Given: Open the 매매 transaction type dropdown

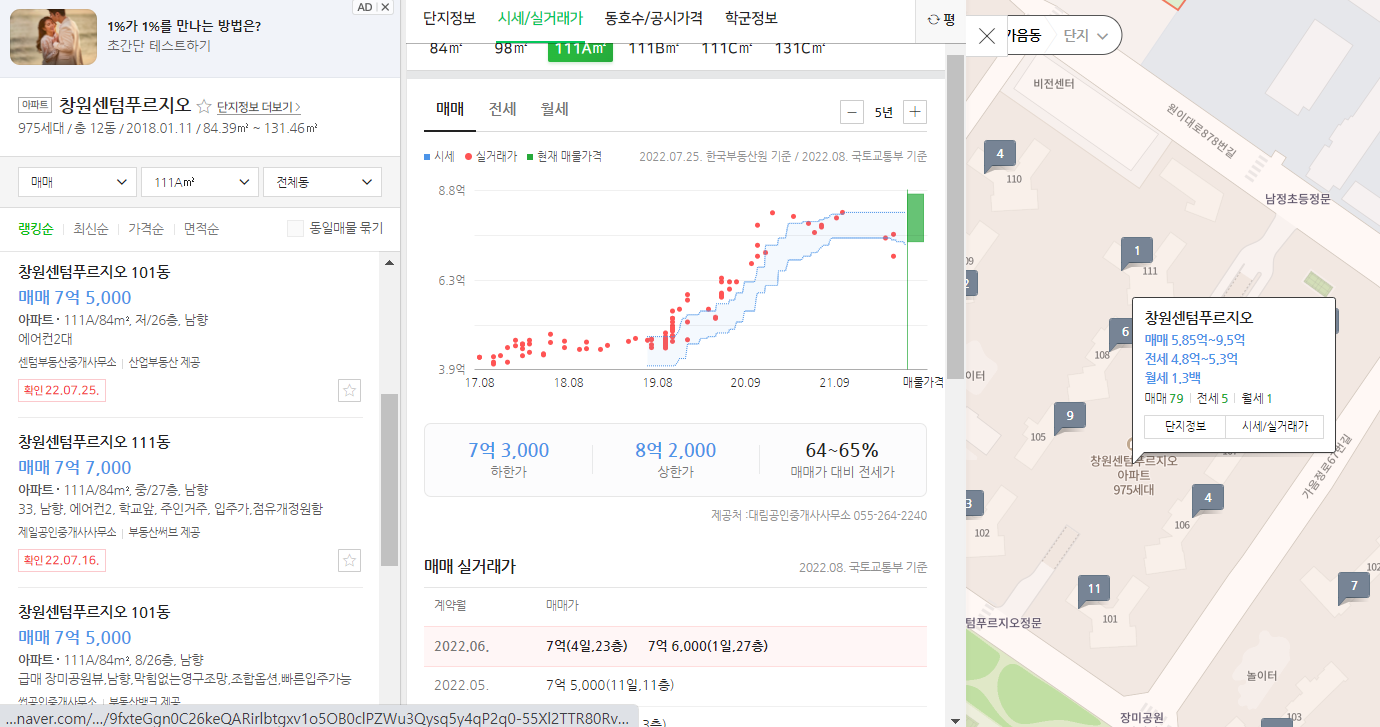Looking at the screenshot, I should tap(78, 182).
